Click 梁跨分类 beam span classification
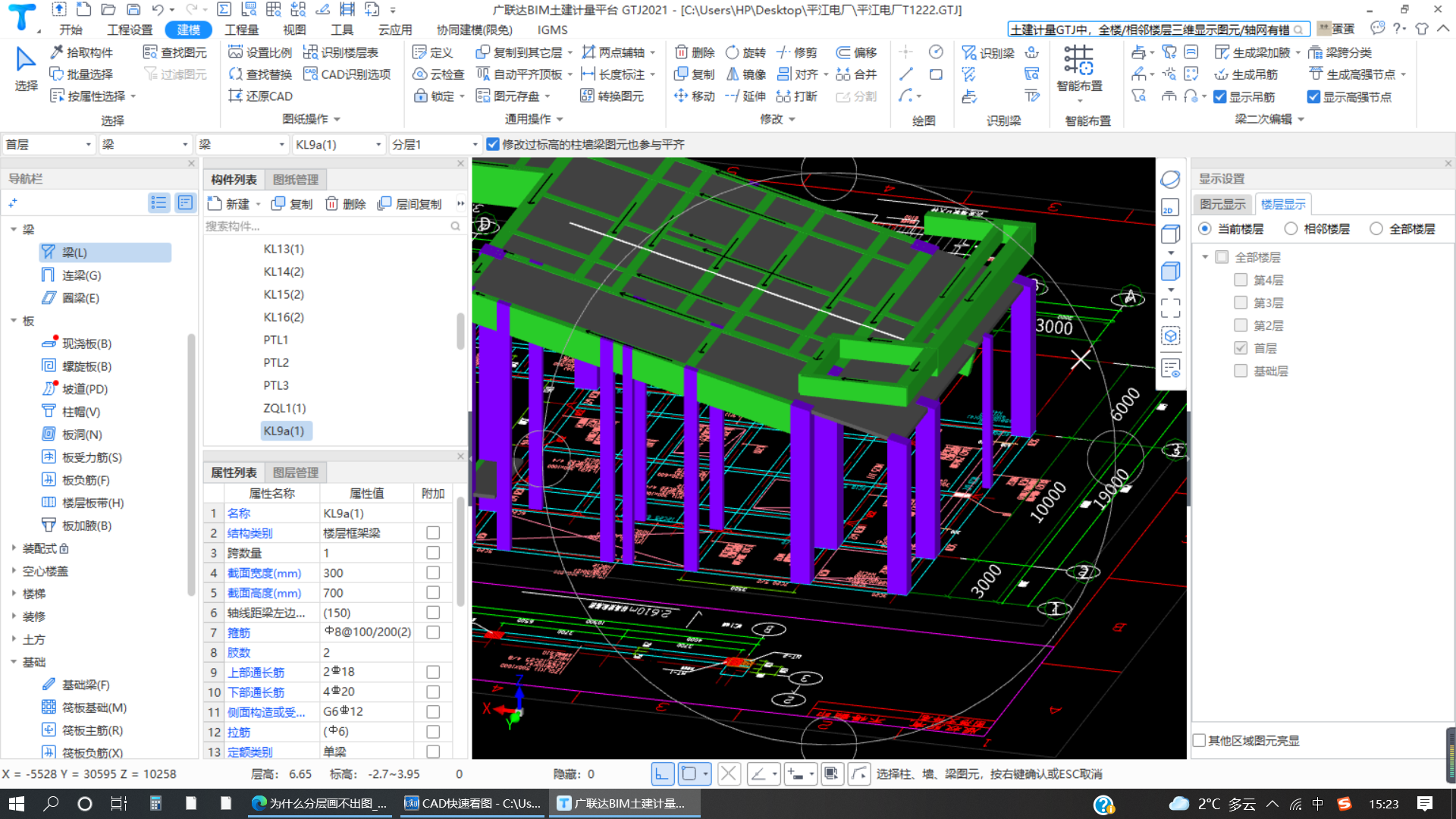This screenshot has width=1456, height=819. click(x=1340, y=52)
